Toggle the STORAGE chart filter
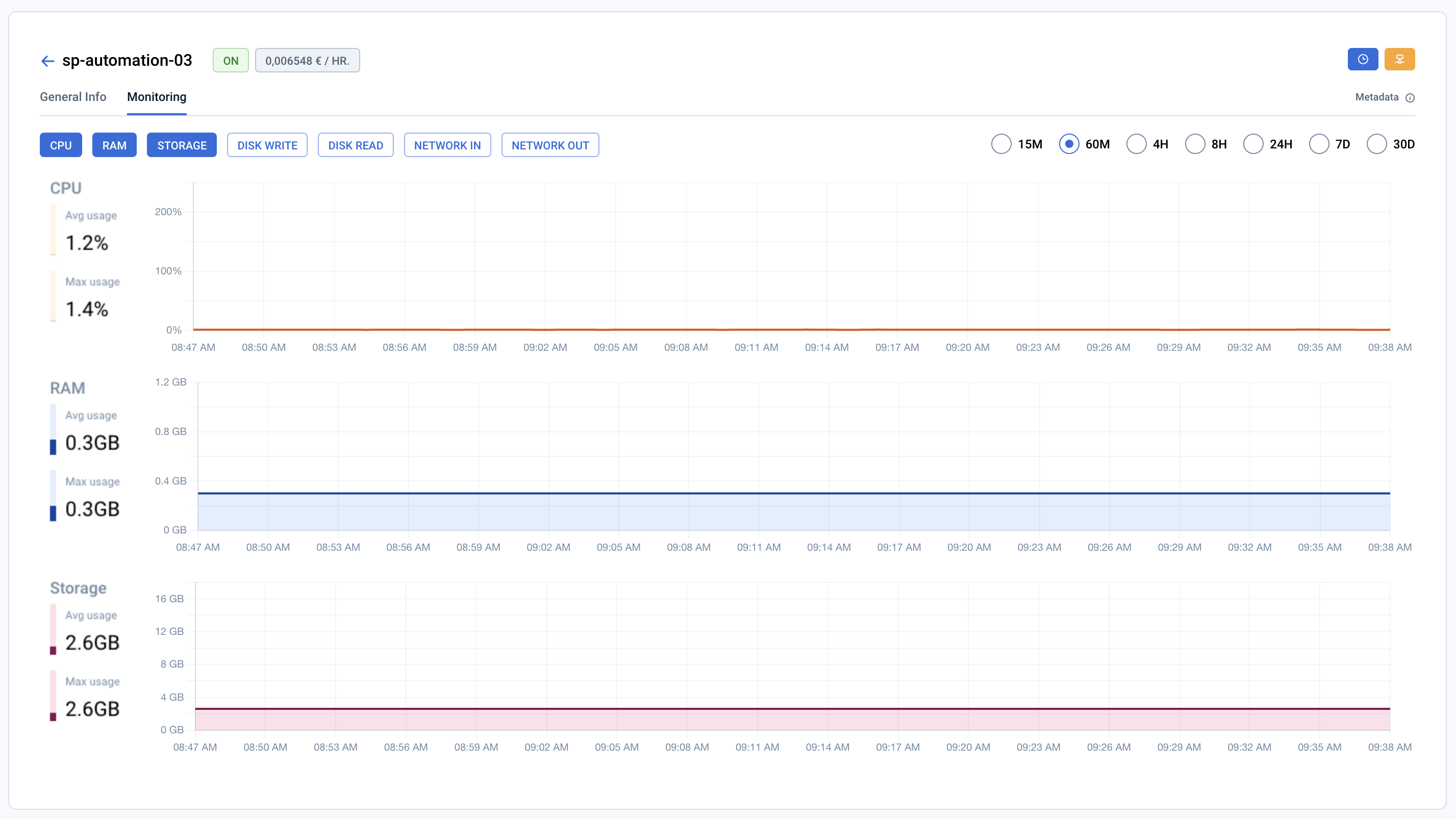 click(x=182, y=145)
